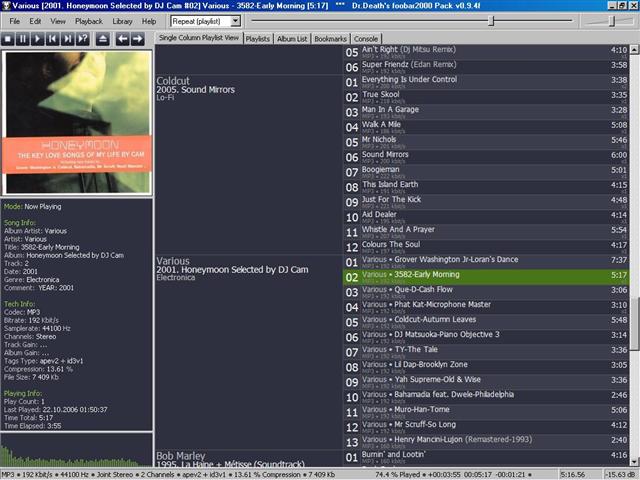
Task: Select track 'Colours The Soul'
Action: point(486,247)
